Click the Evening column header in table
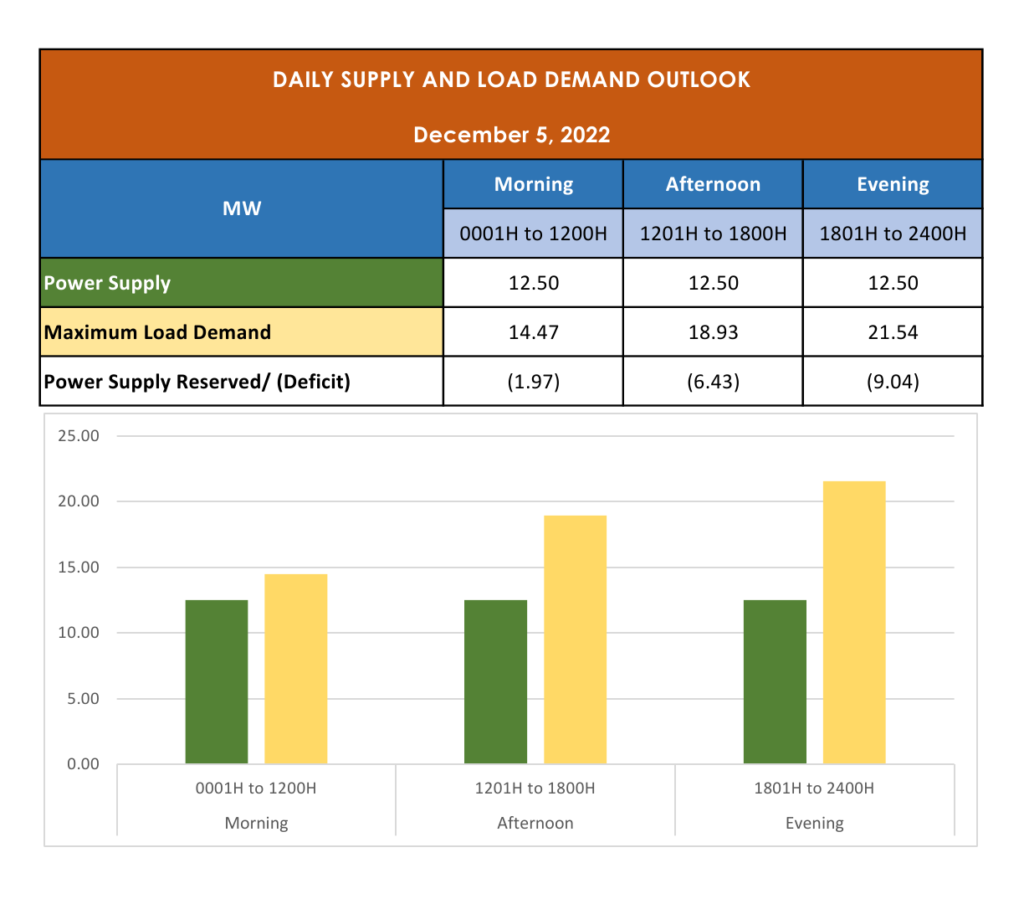Viewport: 1024px width, 904px height. click(x=892, y=184)
